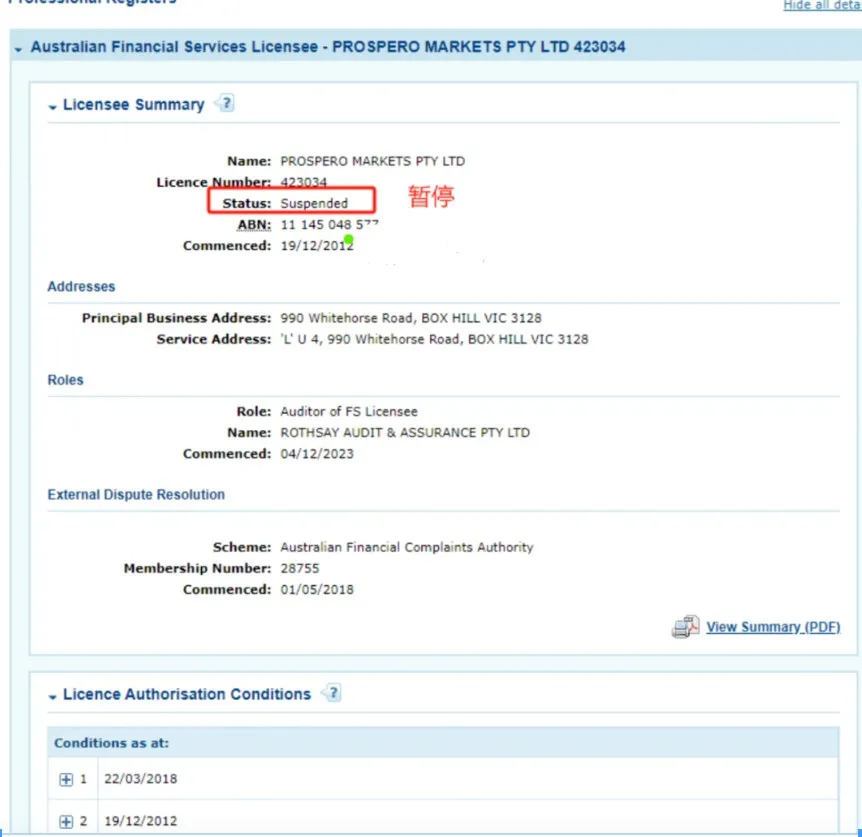Click the ABN label abbreviation
Screen dimensions: 862x837
[x=254, y=225]
